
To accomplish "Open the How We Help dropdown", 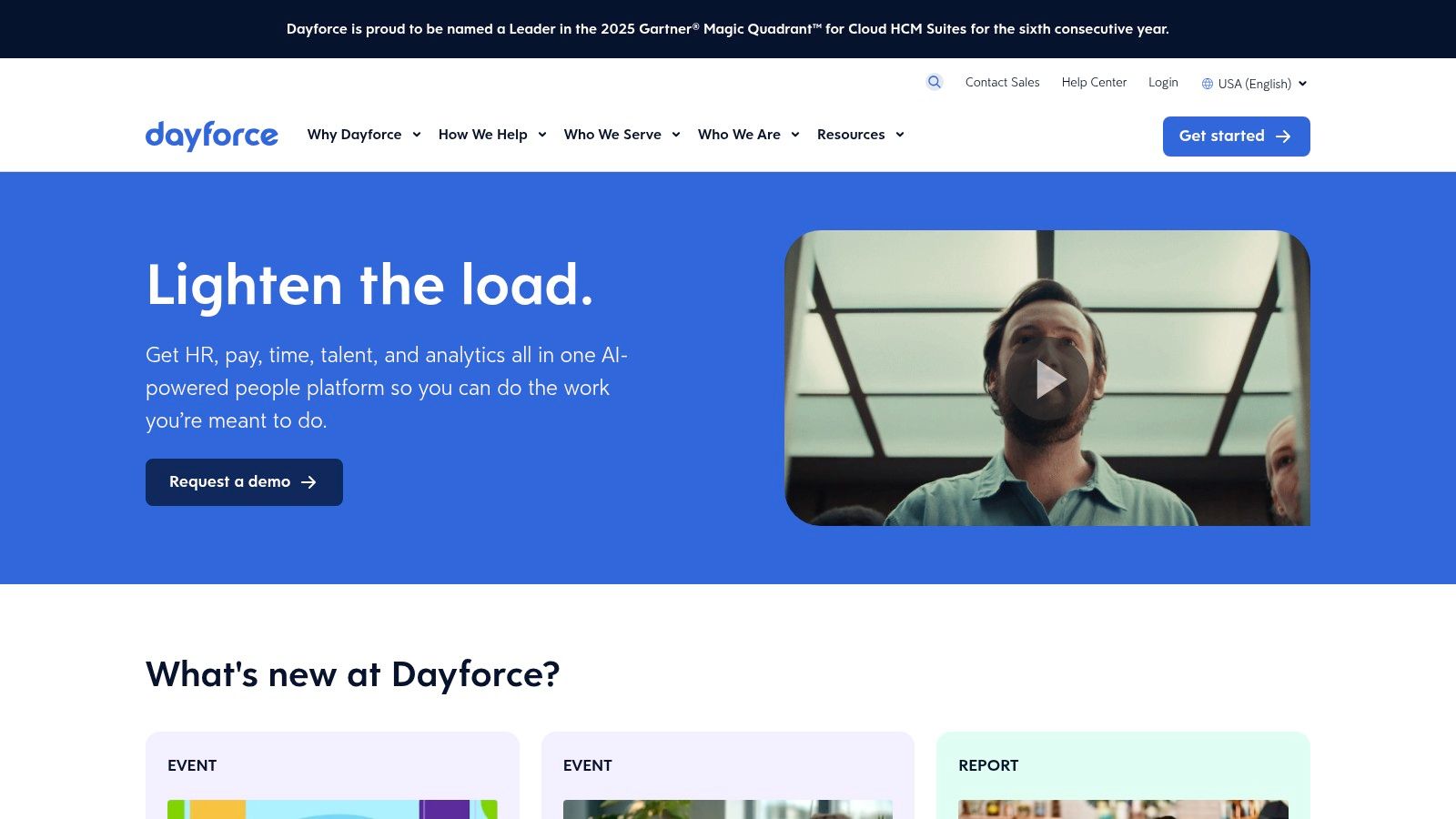I will (x=483, y=134).
